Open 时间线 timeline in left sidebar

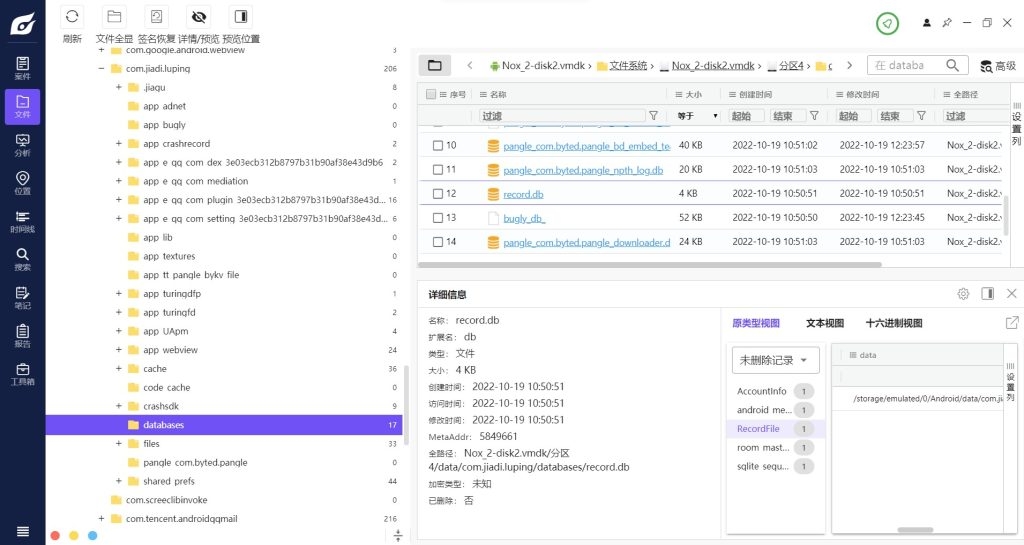click(x=22, y=221)
